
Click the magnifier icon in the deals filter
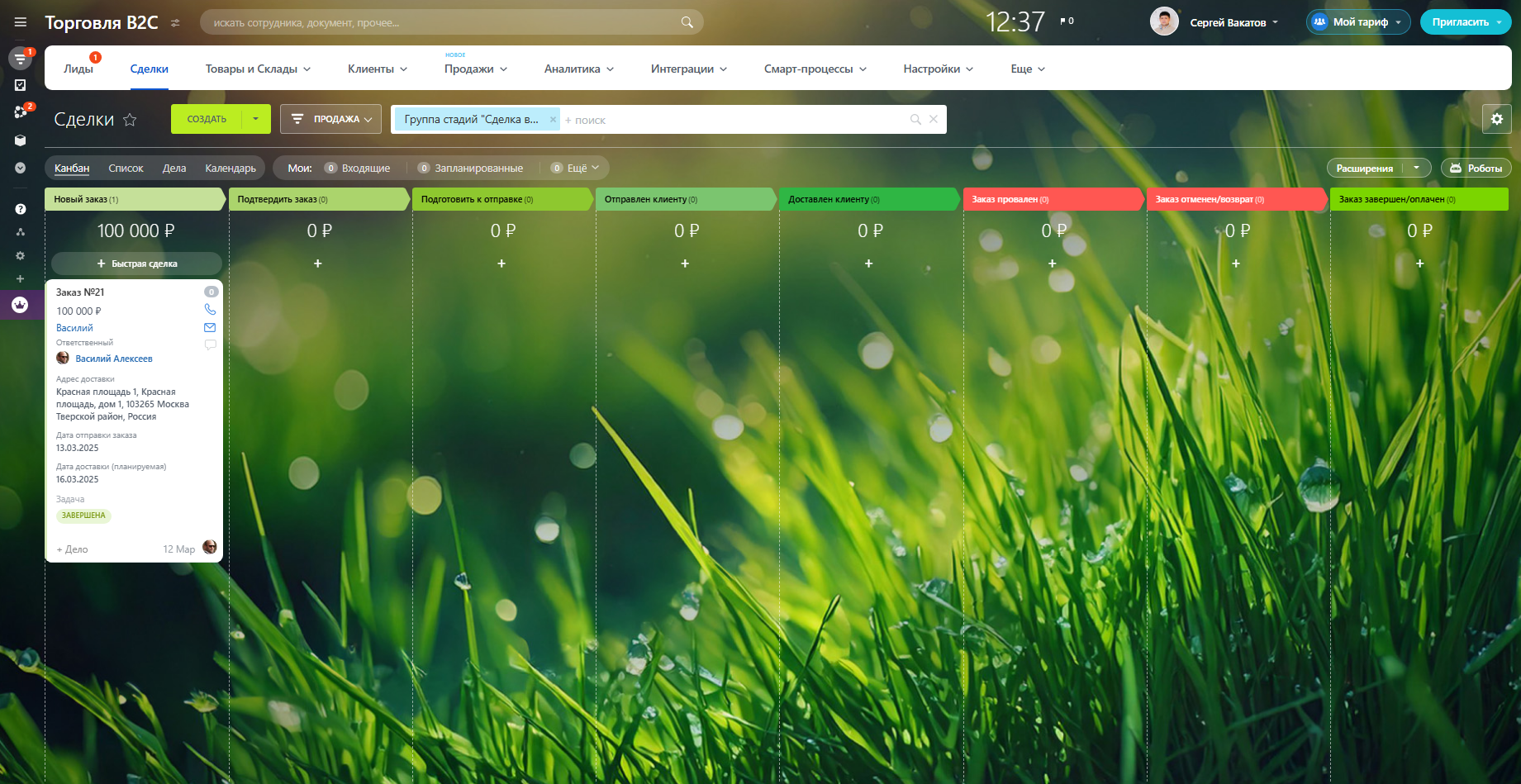click(915, 120)
